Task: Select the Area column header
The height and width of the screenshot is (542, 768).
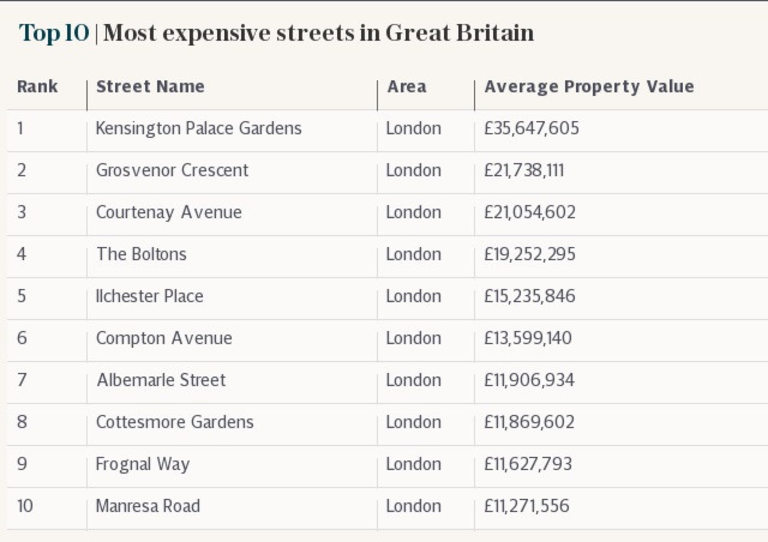Action: (406, 87)
